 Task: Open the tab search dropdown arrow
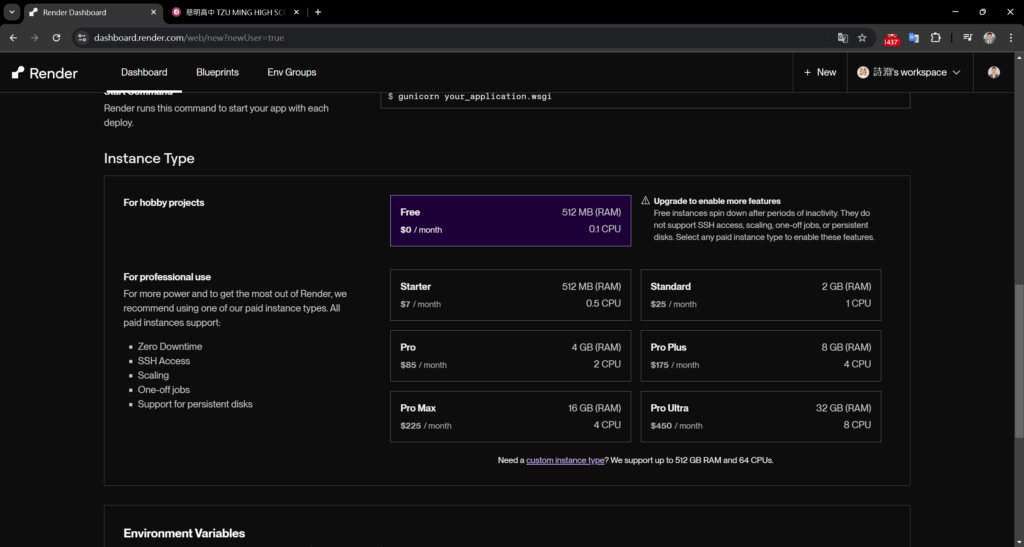[x=12, y=12]
